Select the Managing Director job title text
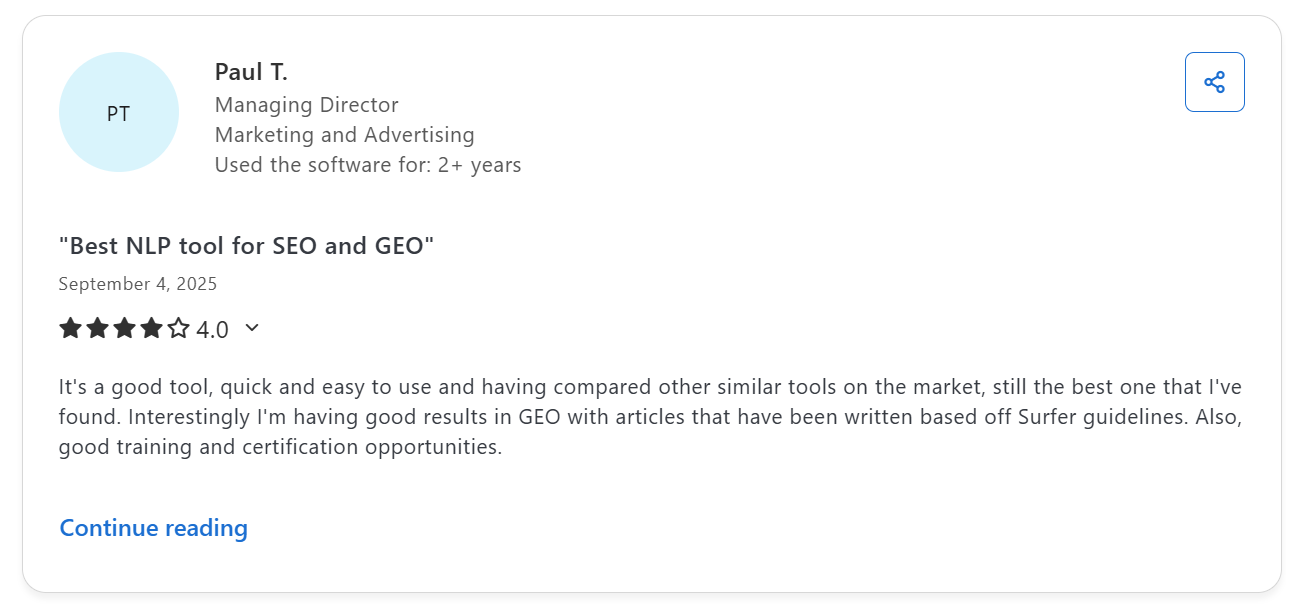1291x610 pixels. click(x=306, y=104)
